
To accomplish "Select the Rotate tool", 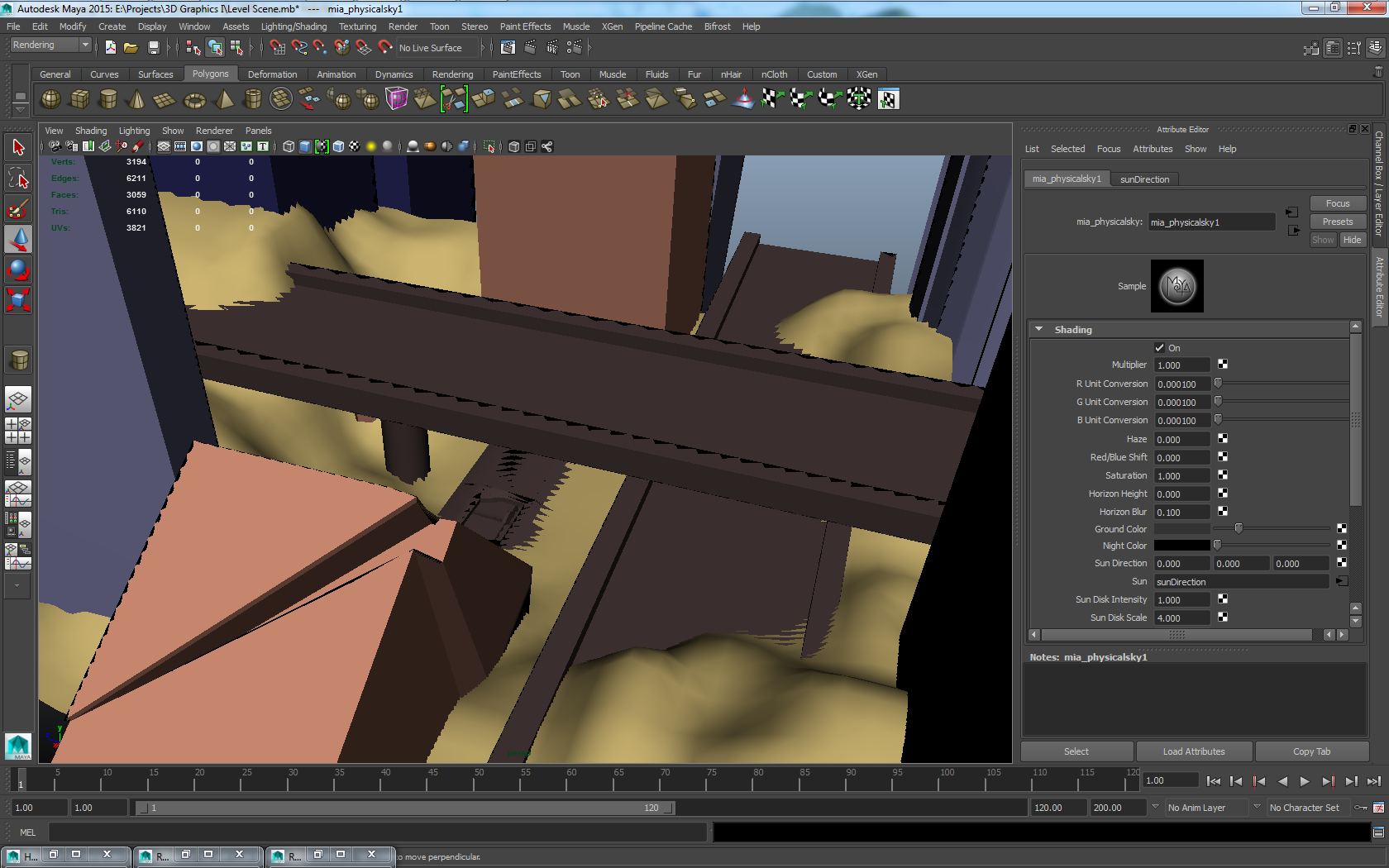I will pos(17,269).
